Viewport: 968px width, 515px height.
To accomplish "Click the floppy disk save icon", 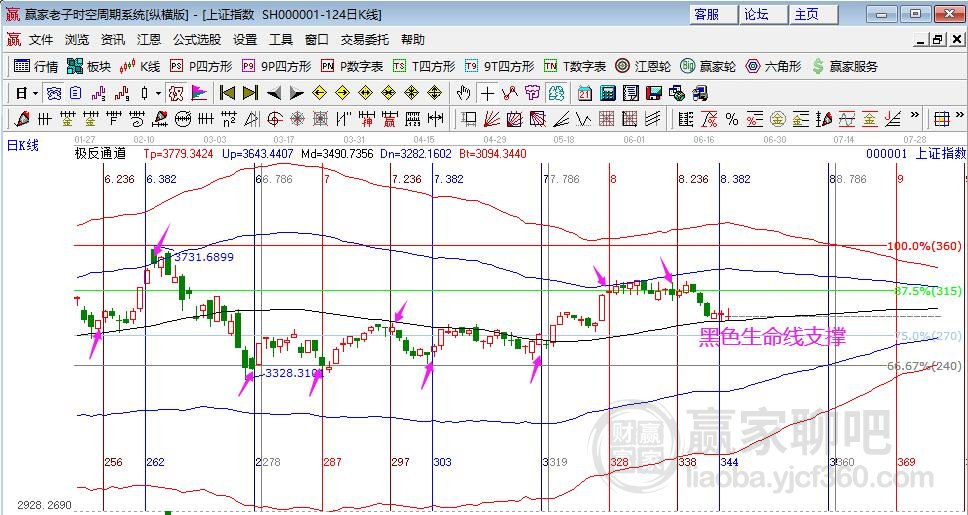I will (654, 94).
